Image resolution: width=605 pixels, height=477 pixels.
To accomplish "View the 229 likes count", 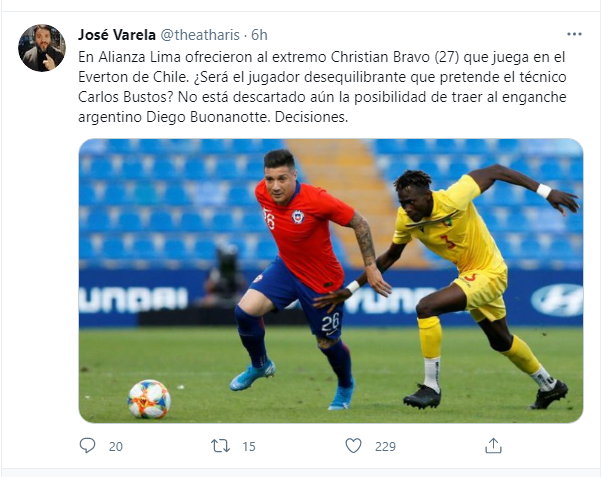I will [x=385, y=447].
